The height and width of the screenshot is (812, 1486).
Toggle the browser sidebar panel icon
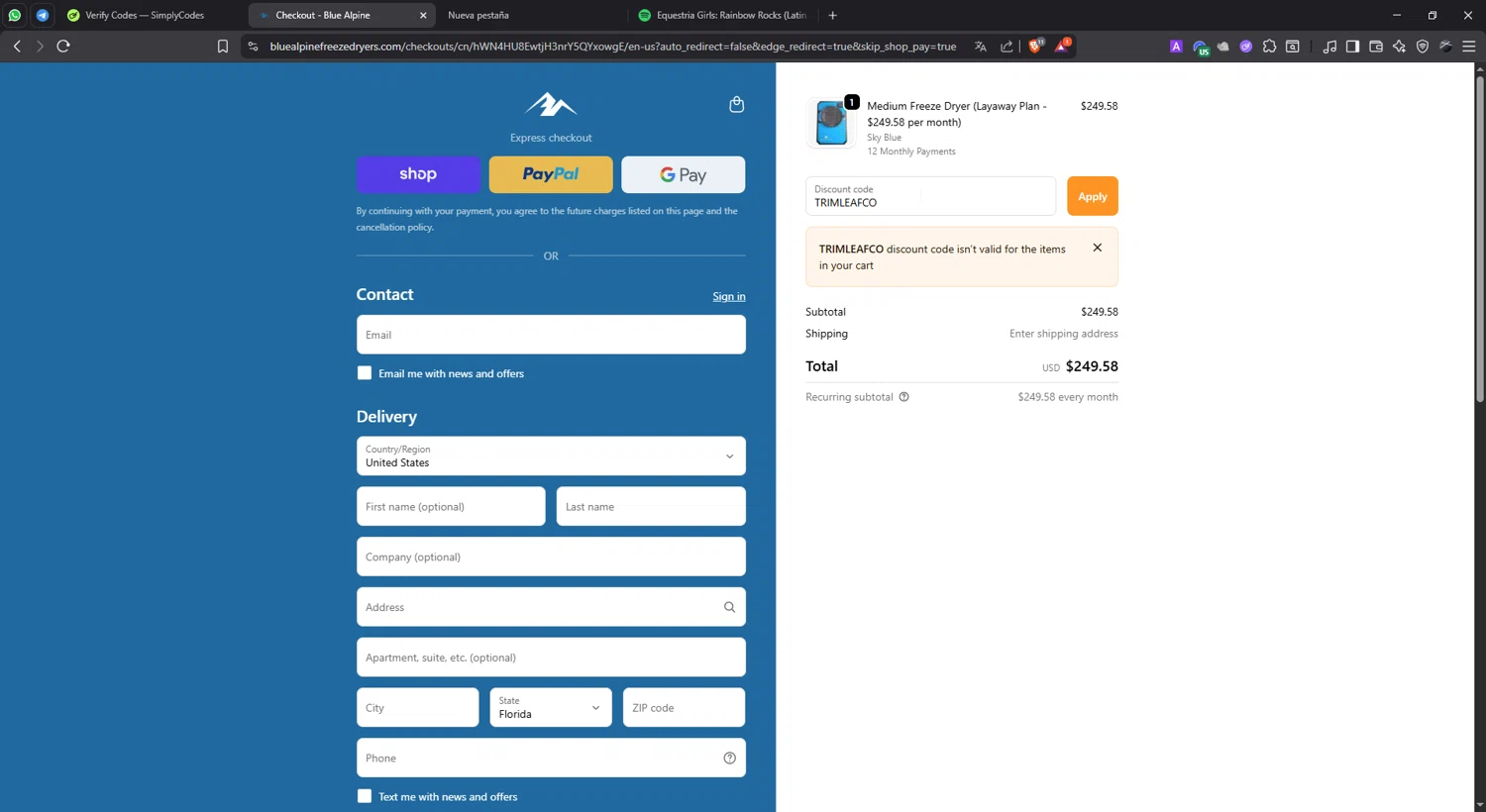(1352, 46)
